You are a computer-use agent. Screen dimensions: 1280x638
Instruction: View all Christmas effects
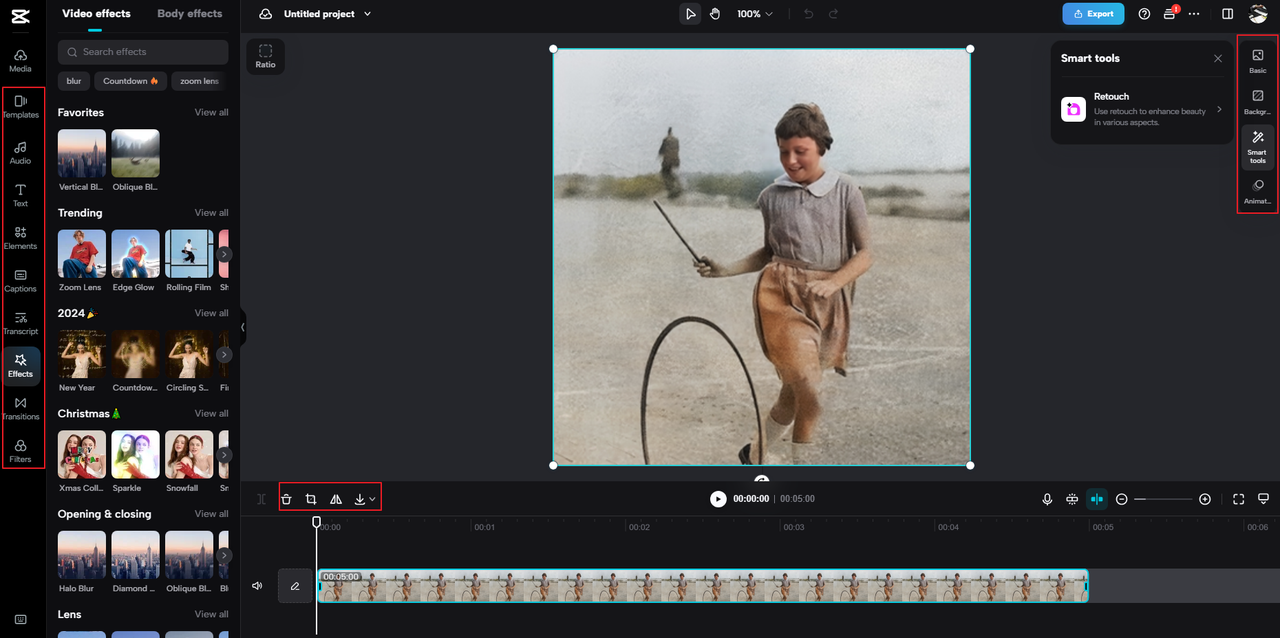(211, 414)
